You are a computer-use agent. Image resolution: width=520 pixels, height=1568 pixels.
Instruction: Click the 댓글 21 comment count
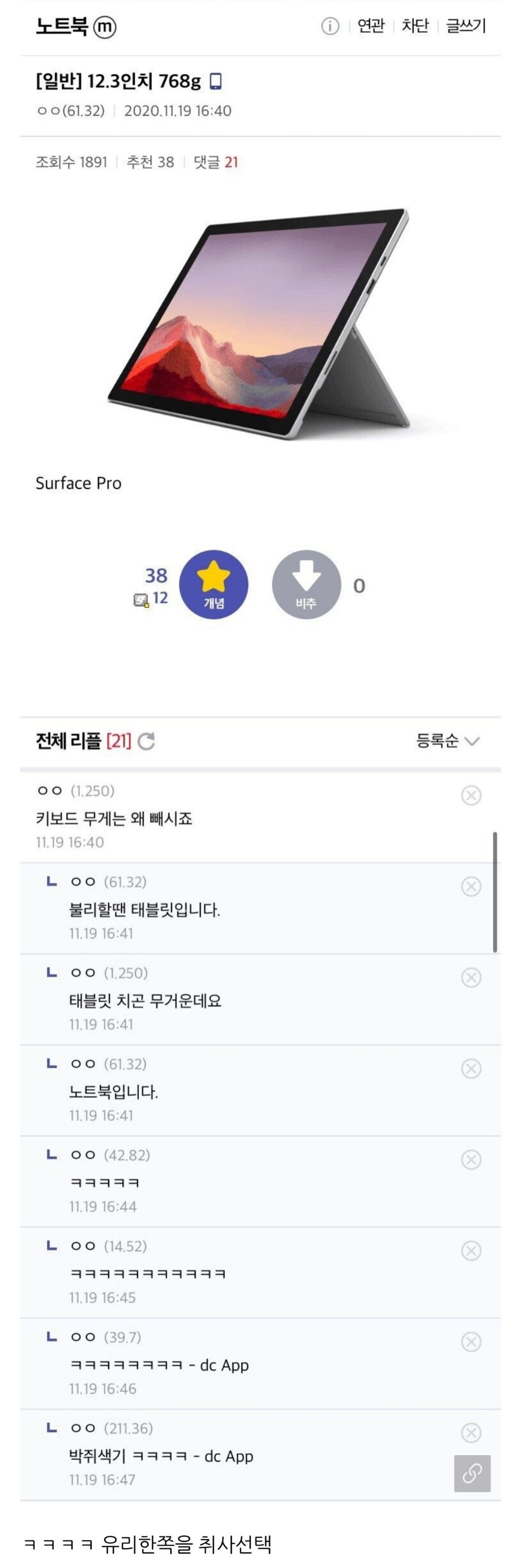pyautogui.click(x=216, y=162)
